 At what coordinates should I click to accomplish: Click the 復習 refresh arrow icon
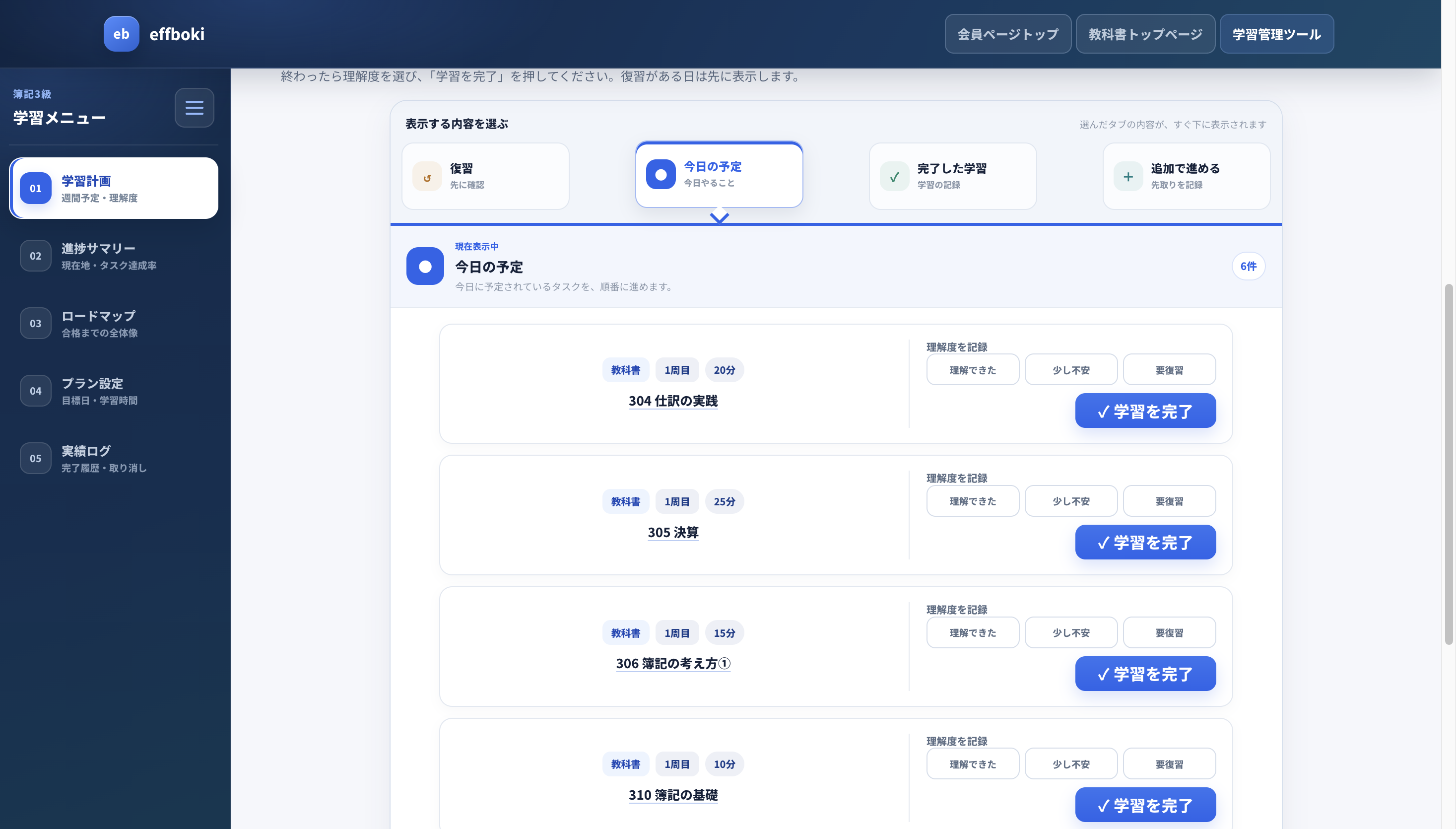coord(427,177)
